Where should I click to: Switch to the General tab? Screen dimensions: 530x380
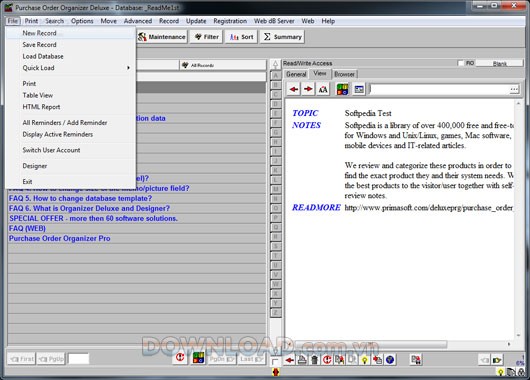tap(296, 74)
